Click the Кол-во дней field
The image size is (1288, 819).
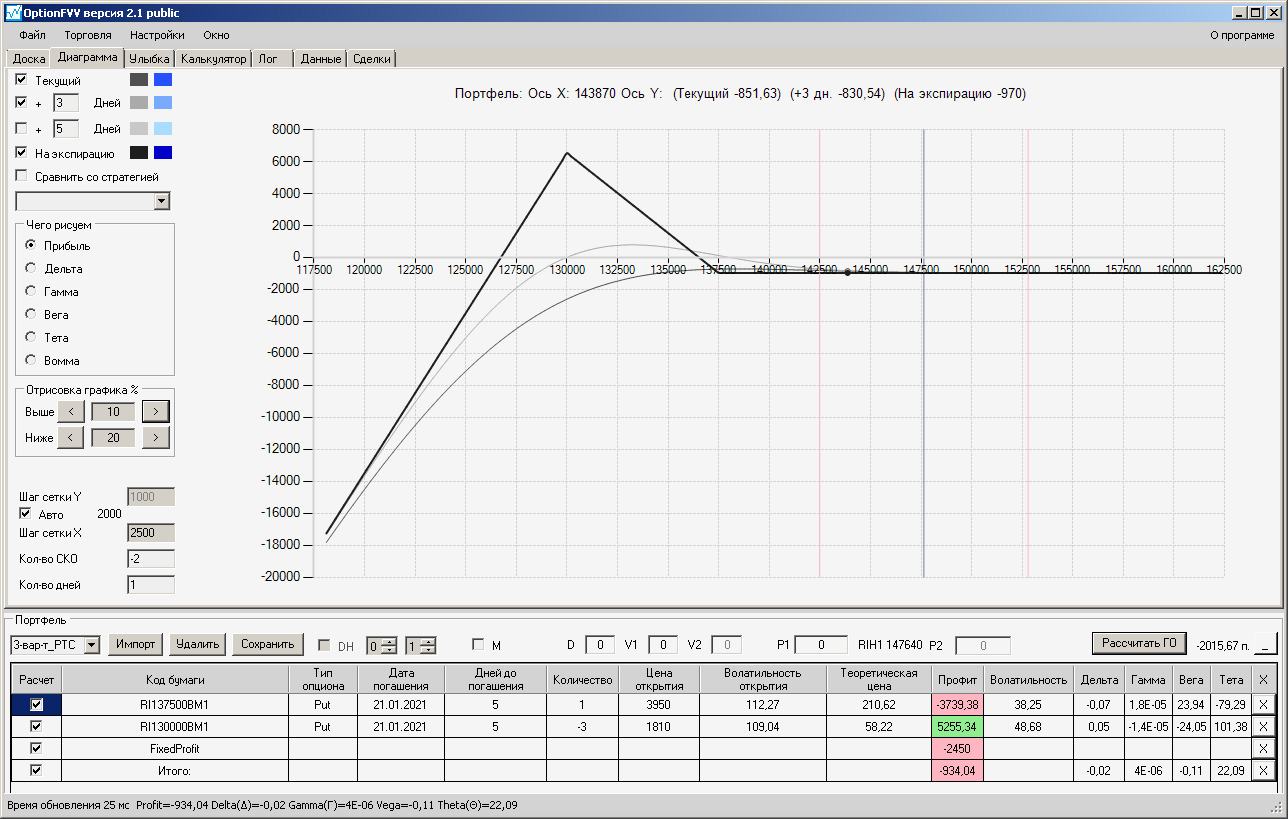click(151, 584)
